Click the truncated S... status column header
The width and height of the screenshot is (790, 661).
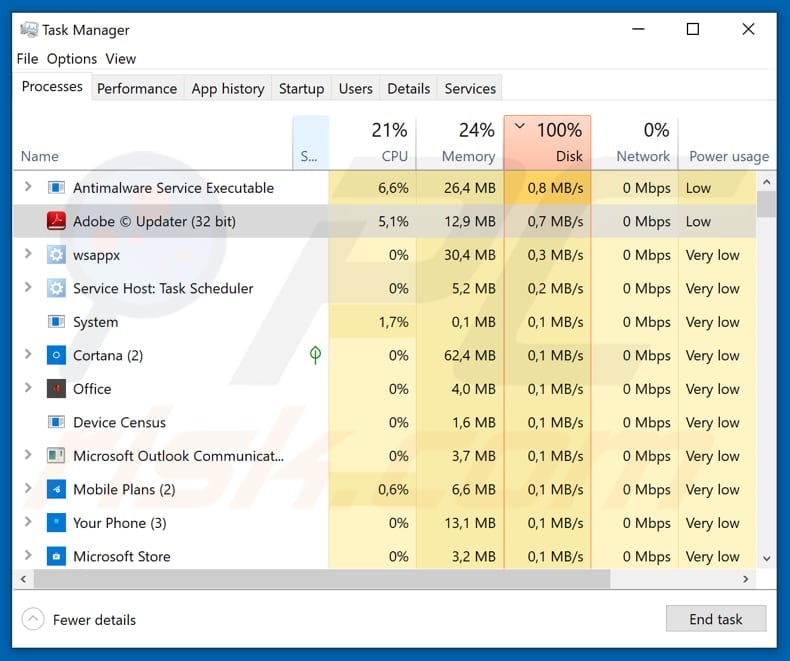pyautogui.click(x=310, y=143)
